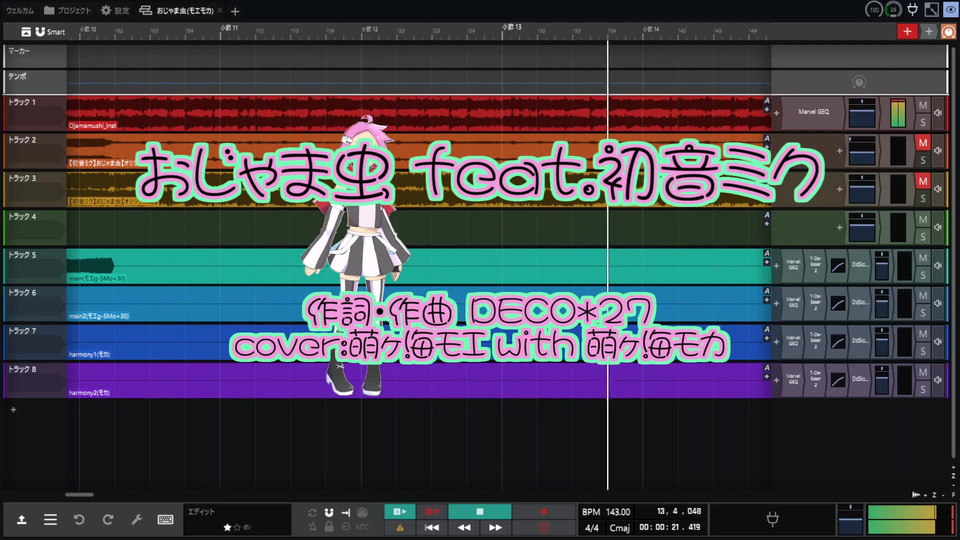Open the keyboard icon in bottom toolbar
This screenshot has width=960, height=540.
click(165, 520)
